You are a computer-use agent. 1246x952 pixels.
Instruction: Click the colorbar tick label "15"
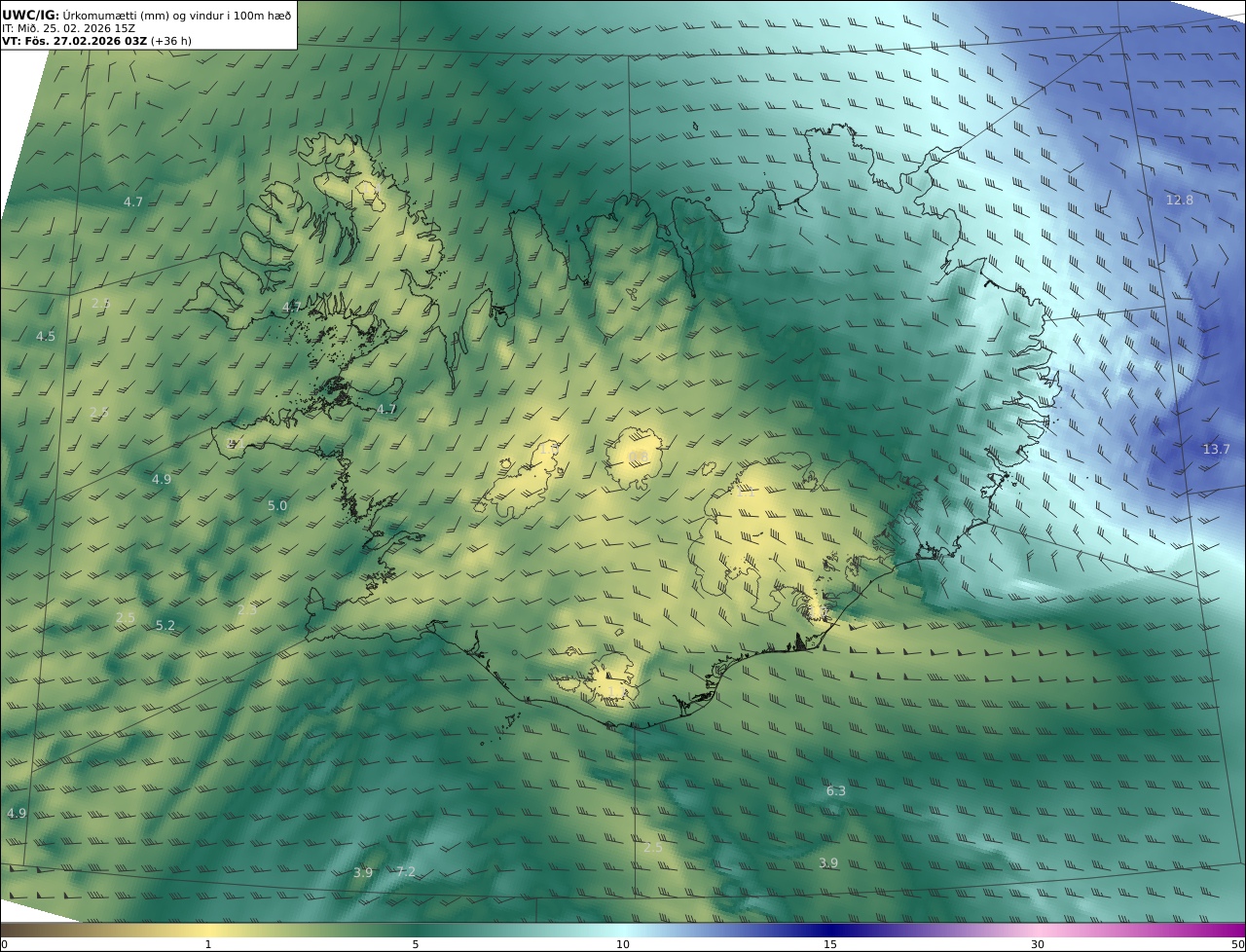(x=830, y=944)
